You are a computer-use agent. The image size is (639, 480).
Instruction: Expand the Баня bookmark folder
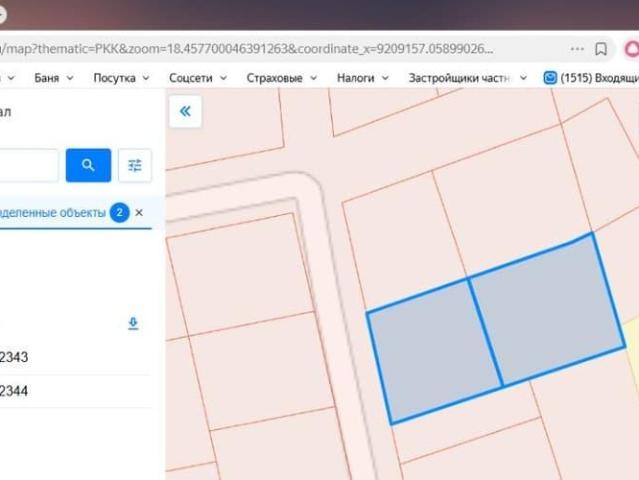click(53, 78)
